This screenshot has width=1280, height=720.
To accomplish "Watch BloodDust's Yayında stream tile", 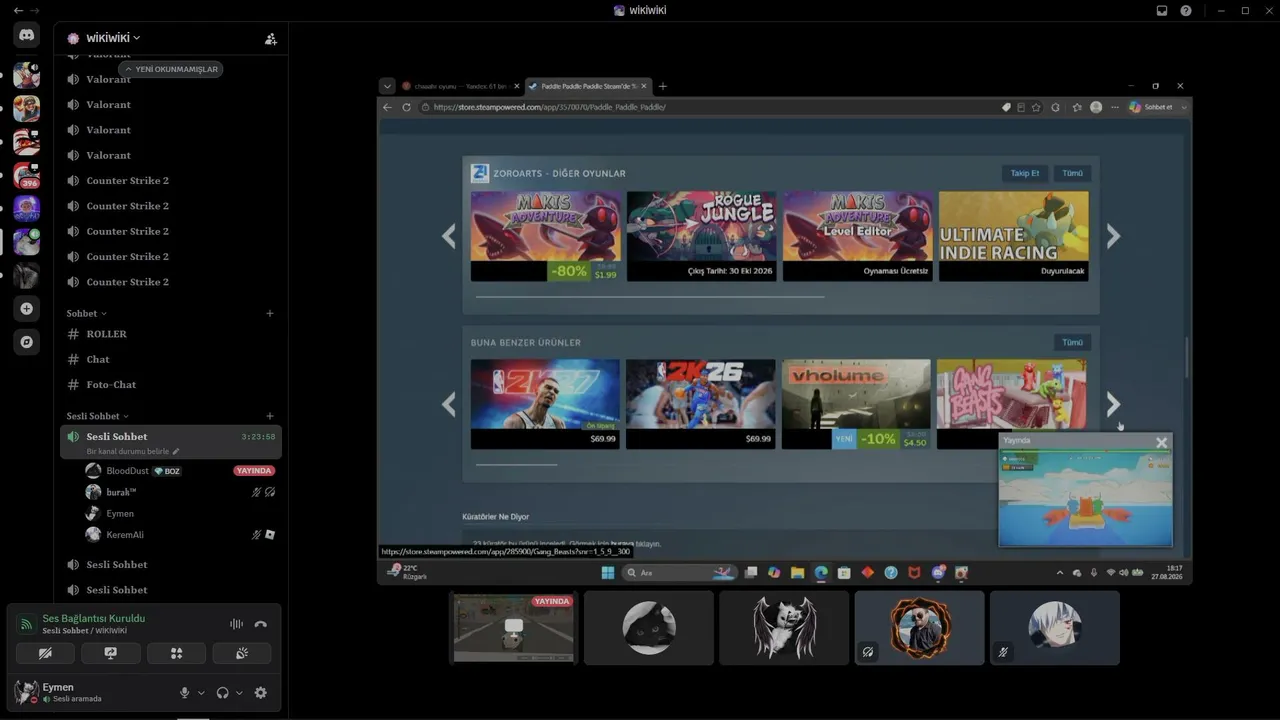I will [514, 628].
